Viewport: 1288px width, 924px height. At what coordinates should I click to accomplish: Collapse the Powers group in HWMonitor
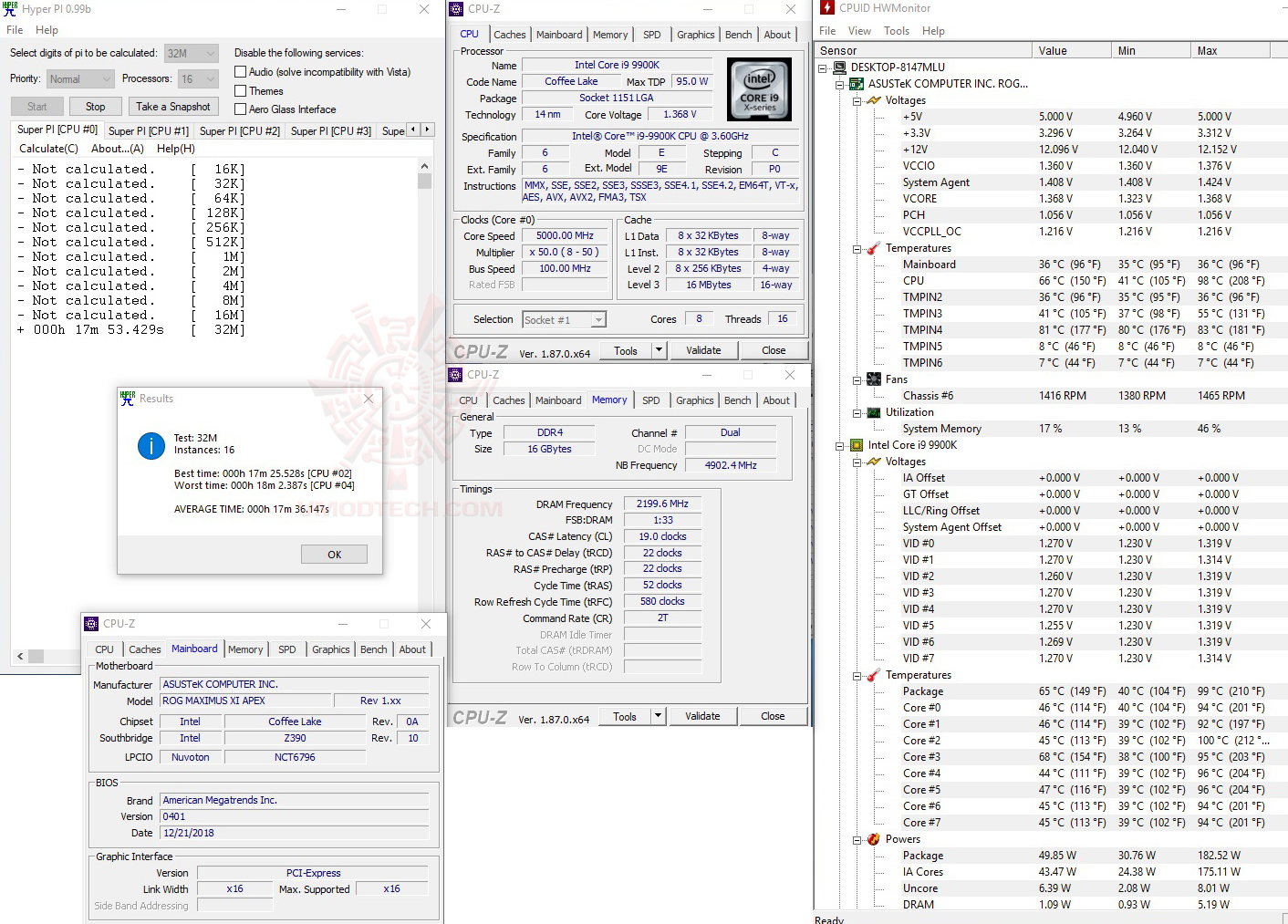coord(857,839)
